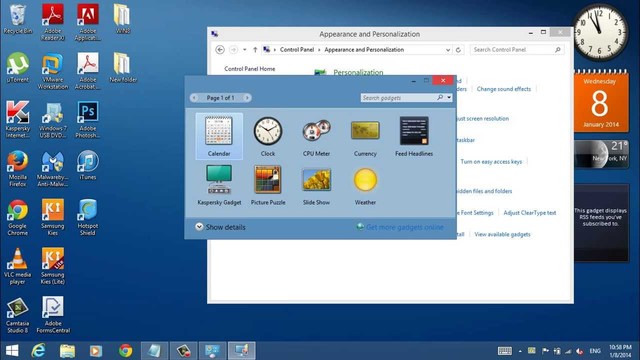Image resolution: width=640 pixels, height=360 pixels.
Task: Refresh the Control Panel address bar
Action: coord(458,50)
